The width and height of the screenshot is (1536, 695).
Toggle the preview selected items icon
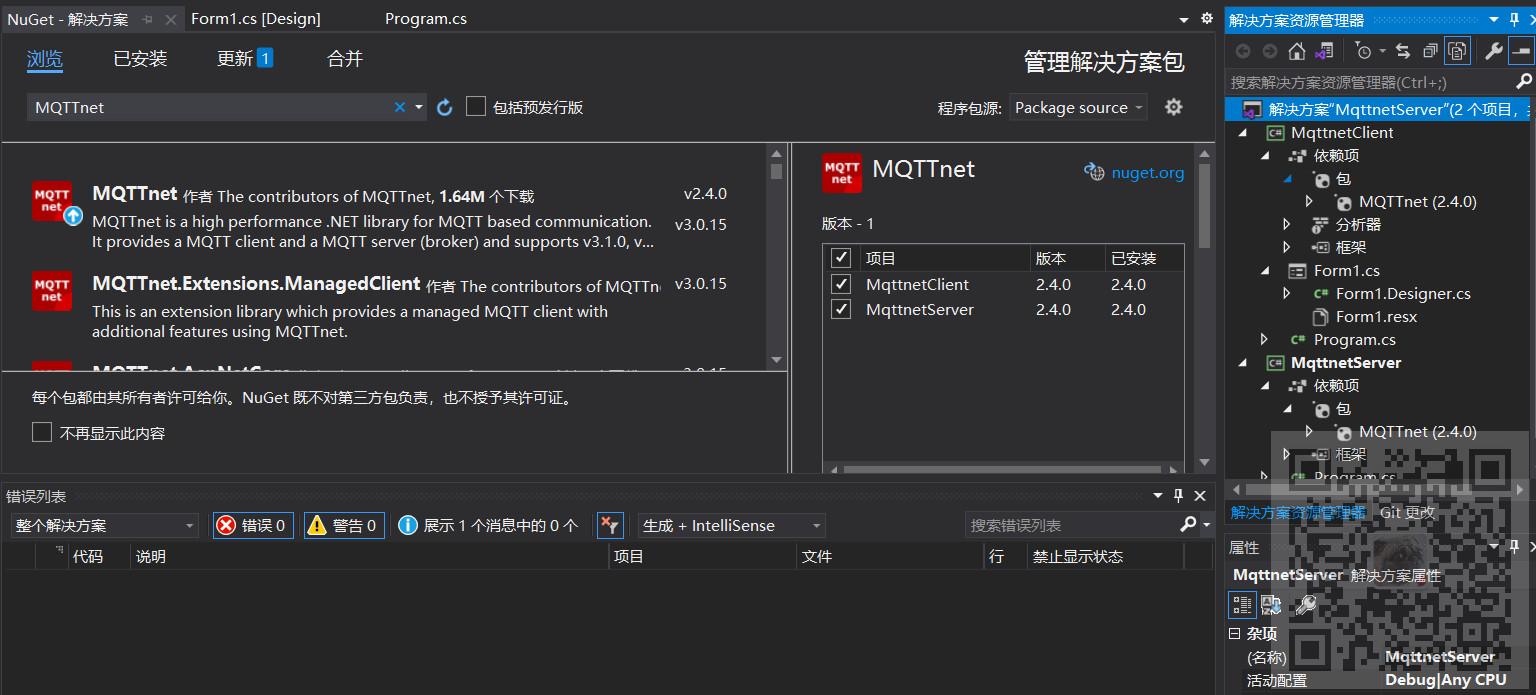(1520, 51)
